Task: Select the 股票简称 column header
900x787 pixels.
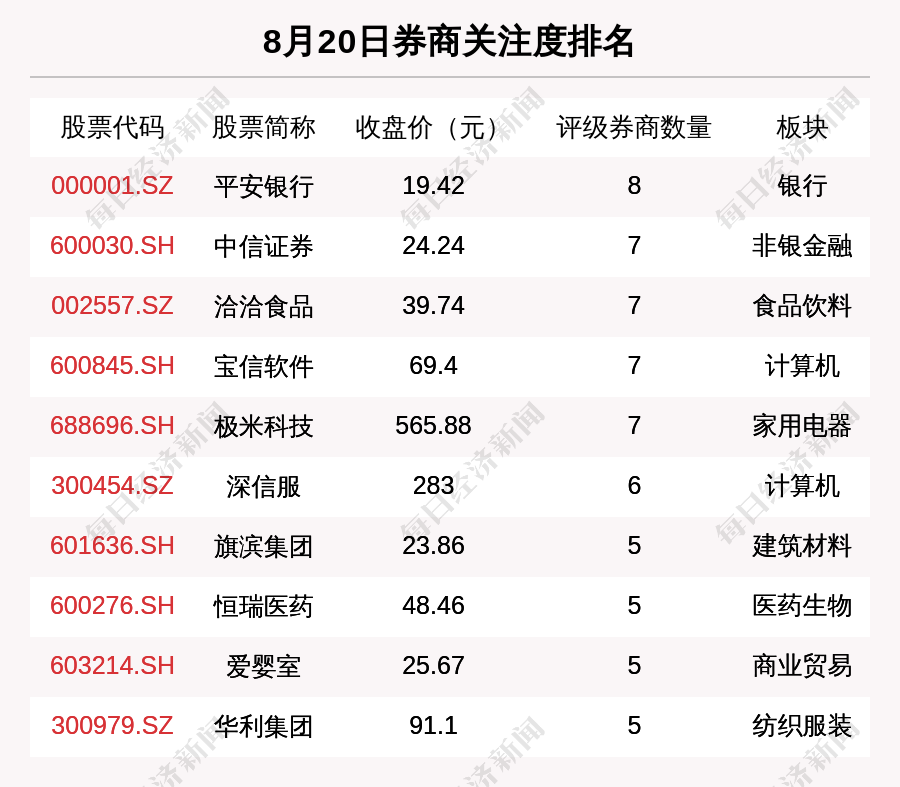Action: [263, 127]
